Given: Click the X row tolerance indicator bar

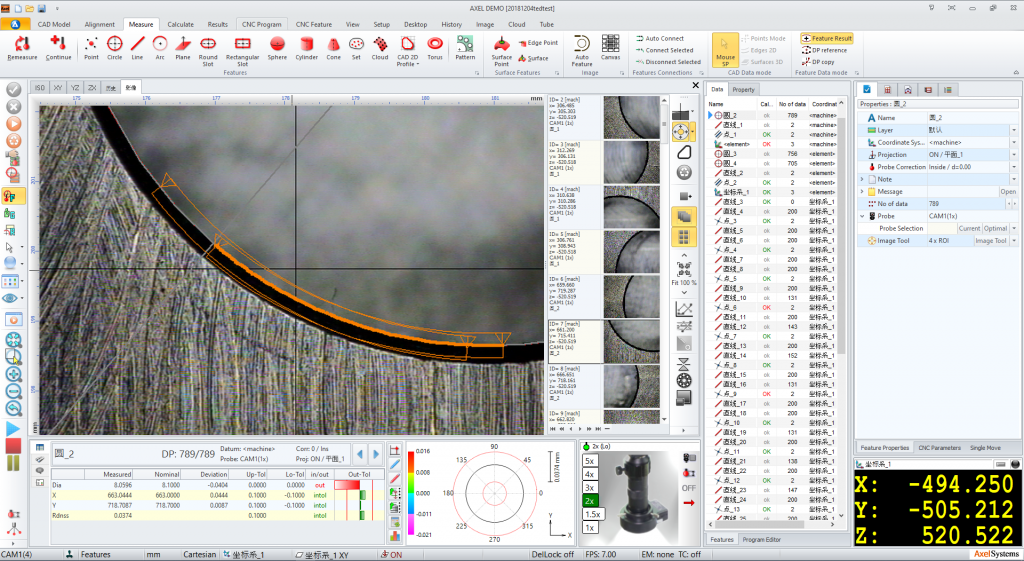Looking at the screenshot, I should [362, 495].
